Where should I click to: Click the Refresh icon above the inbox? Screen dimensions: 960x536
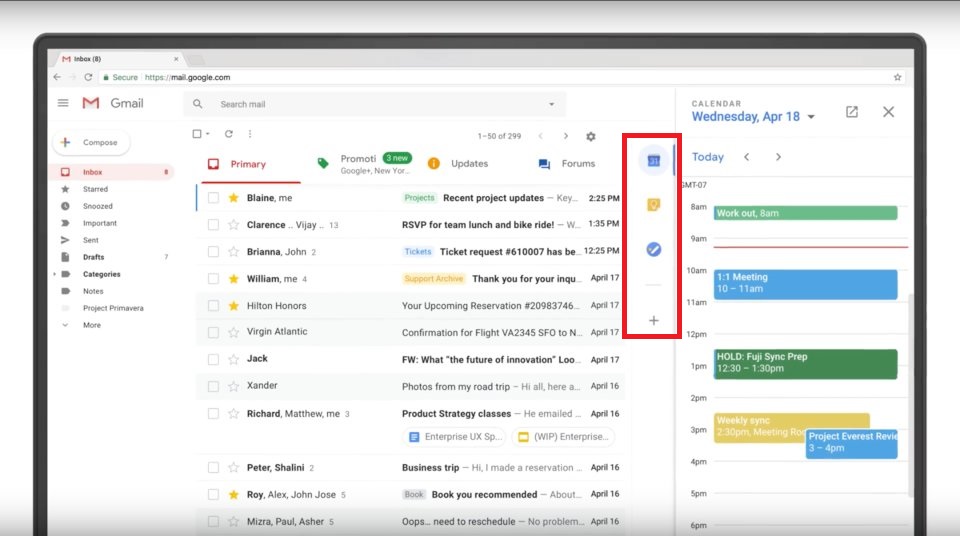(228, 134)
